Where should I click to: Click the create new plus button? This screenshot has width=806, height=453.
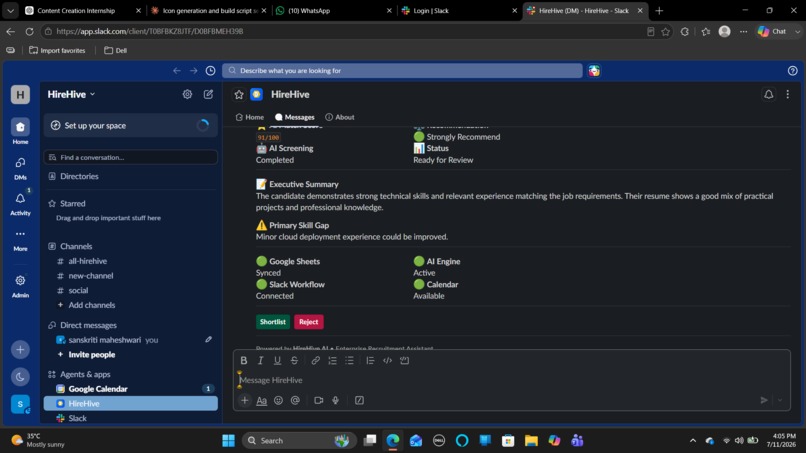pos(20,350)
